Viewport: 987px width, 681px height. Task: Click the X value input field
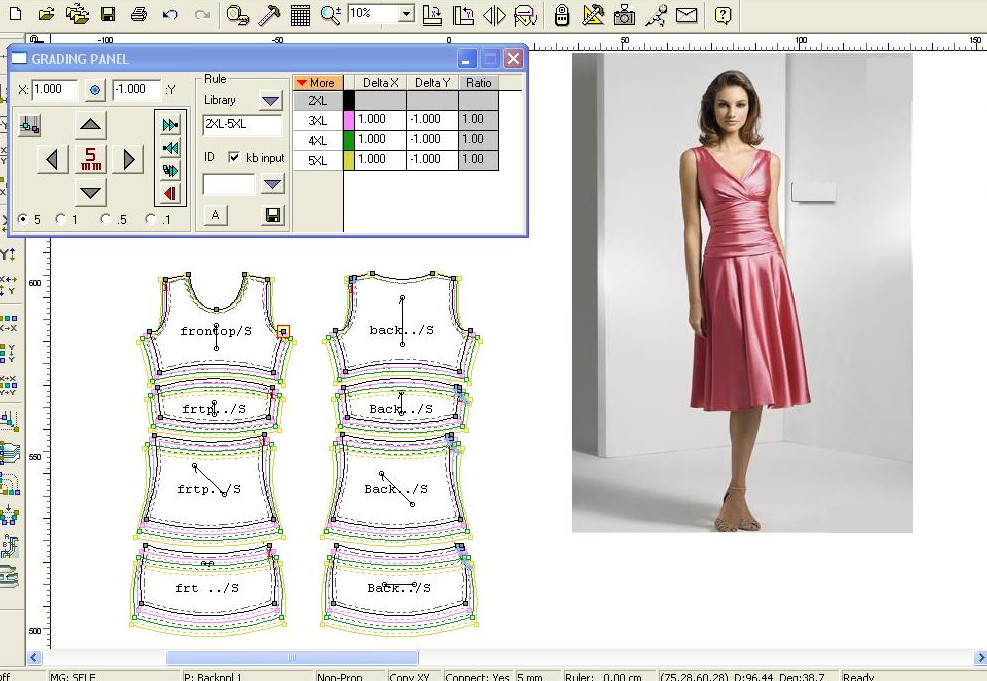(x=55, y=90)
